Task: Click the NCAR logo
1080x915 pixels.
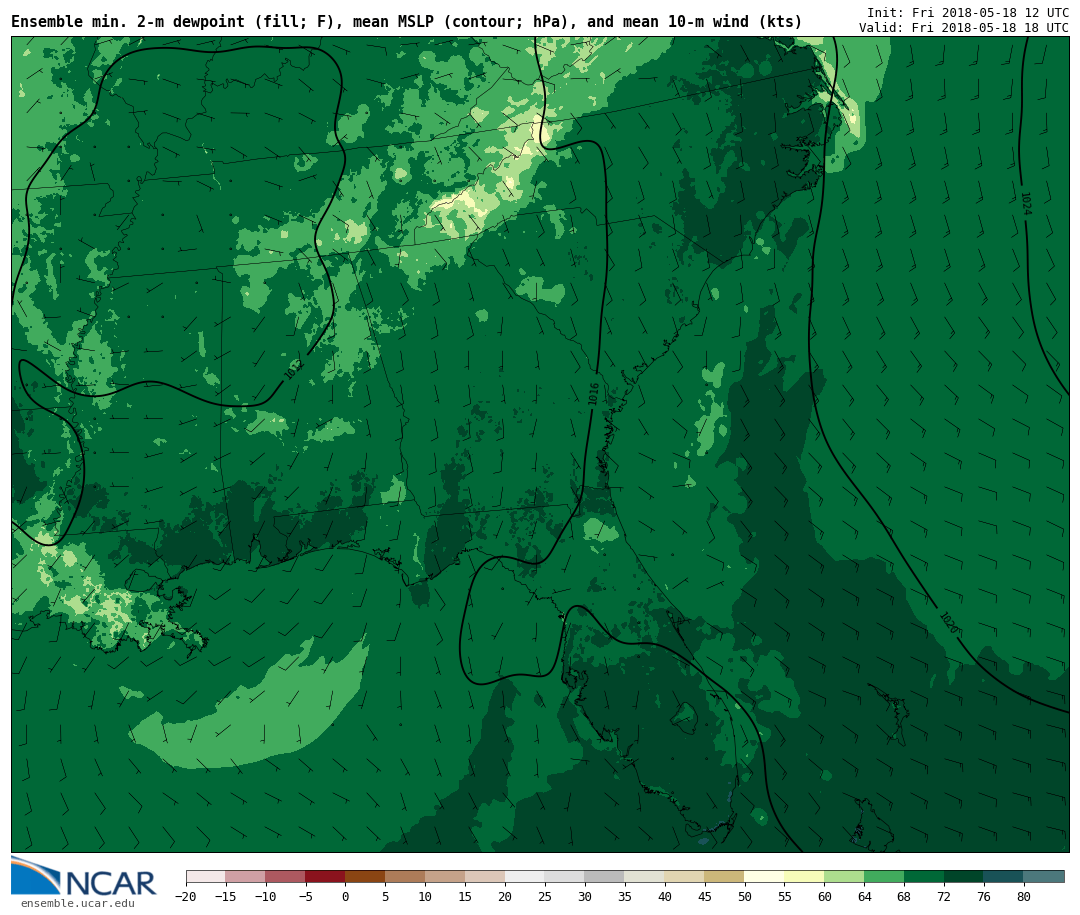Action: coord(84,877)
